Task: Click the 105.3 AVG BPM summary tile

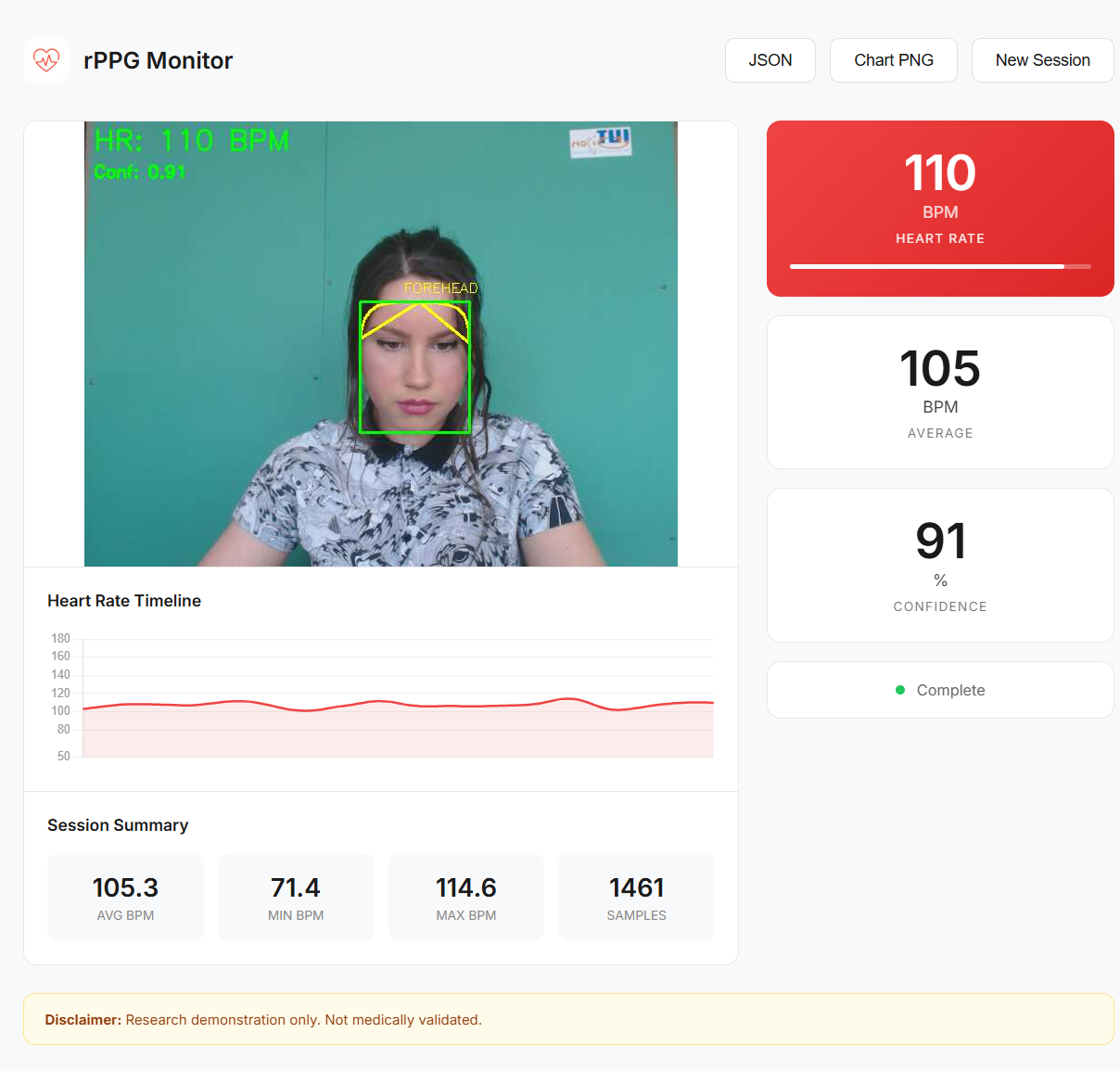Action: coord(125,897)
